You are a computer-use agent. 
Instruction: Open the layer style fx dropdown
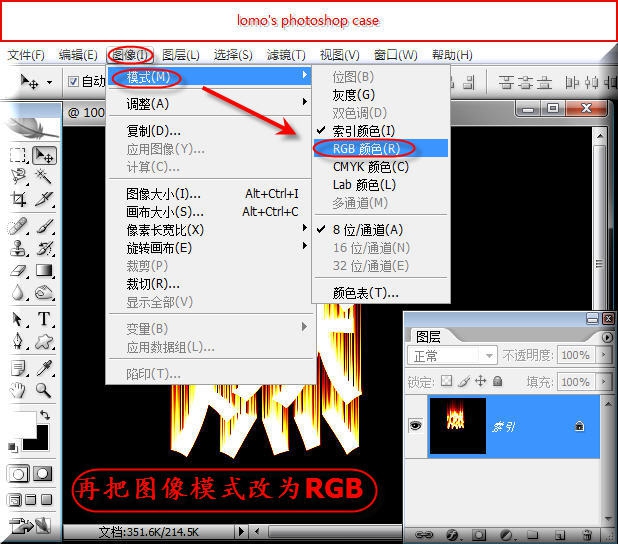click(x=452, y=535)
